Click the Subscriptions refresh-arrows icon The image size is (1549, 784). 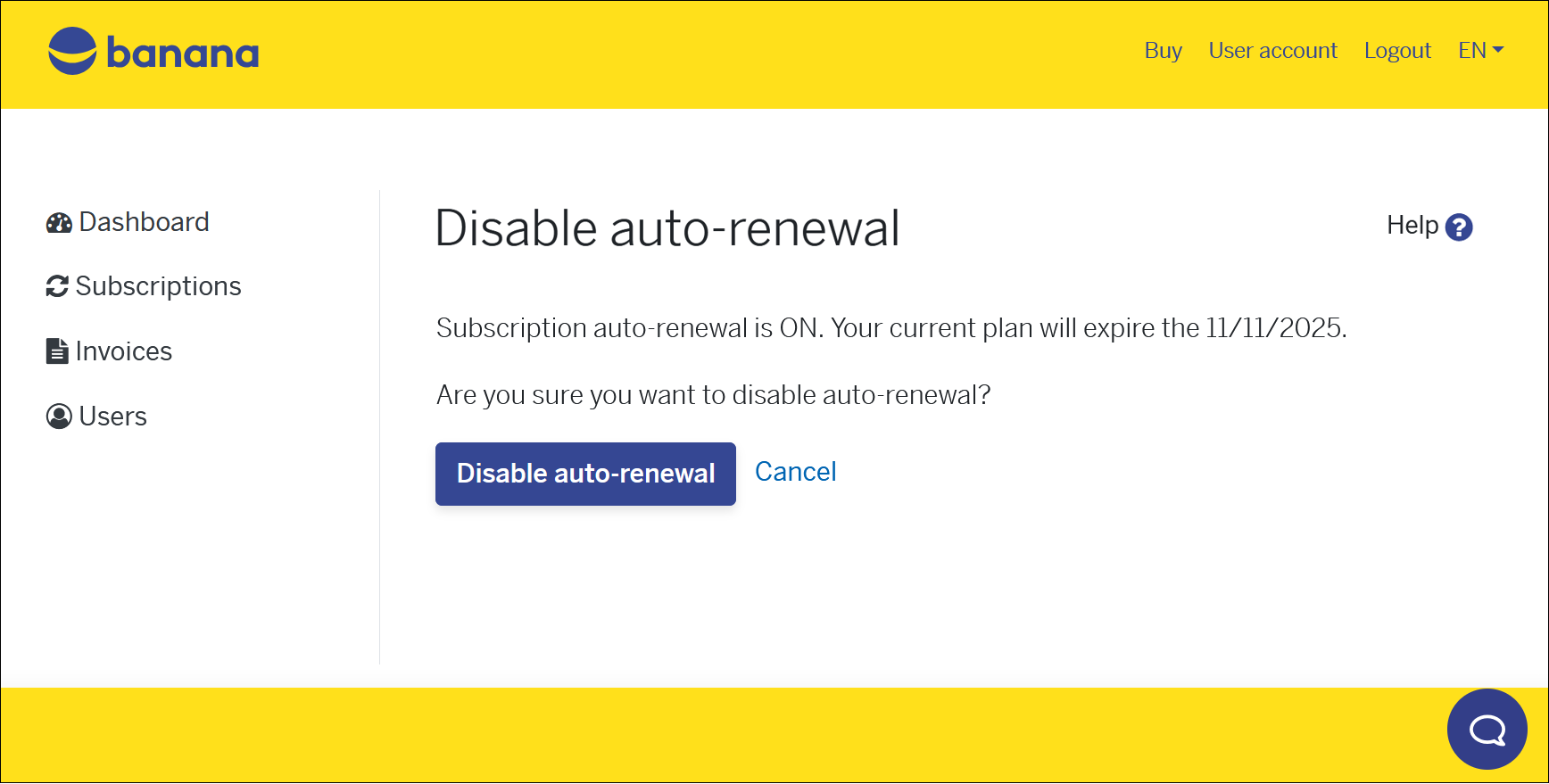[57, 286]
